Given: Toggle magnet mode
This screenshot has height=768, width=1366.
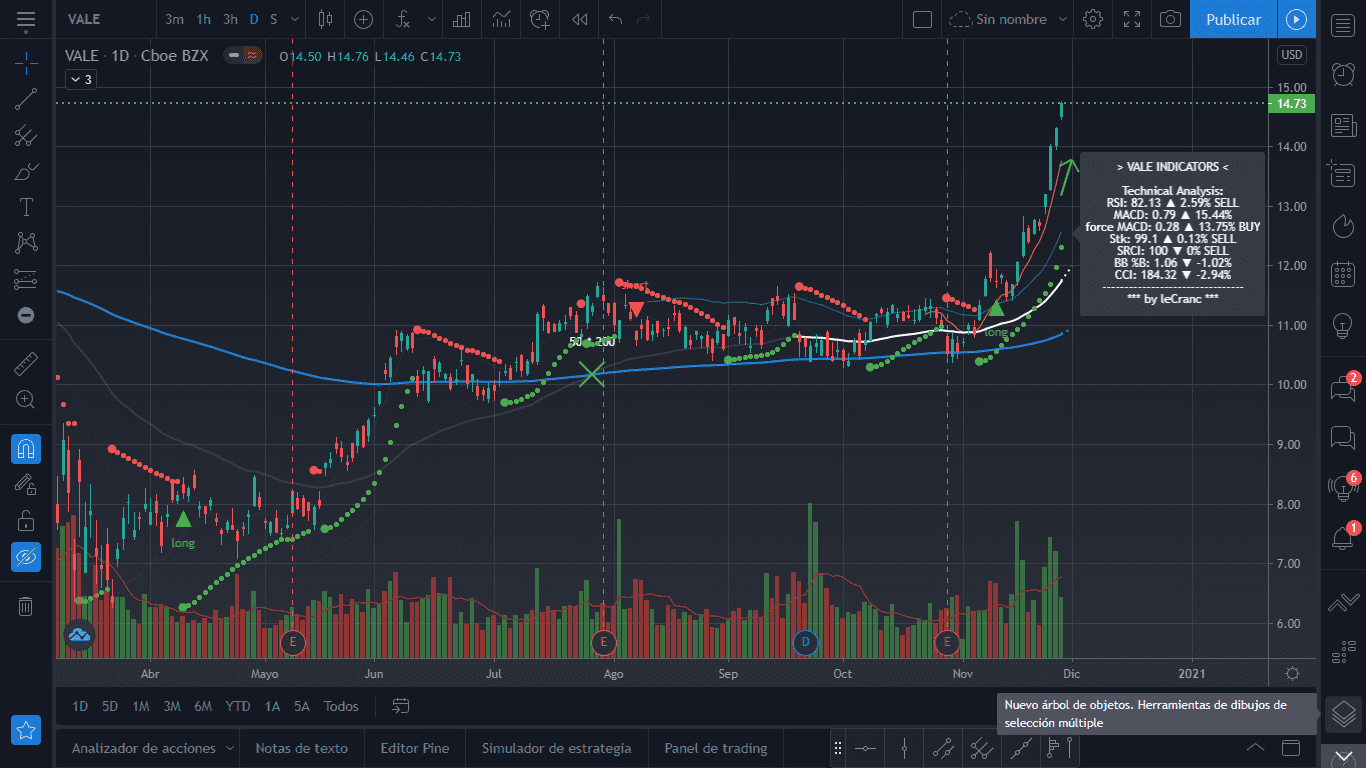Looking at the screenshot, I should click(26, 449).
